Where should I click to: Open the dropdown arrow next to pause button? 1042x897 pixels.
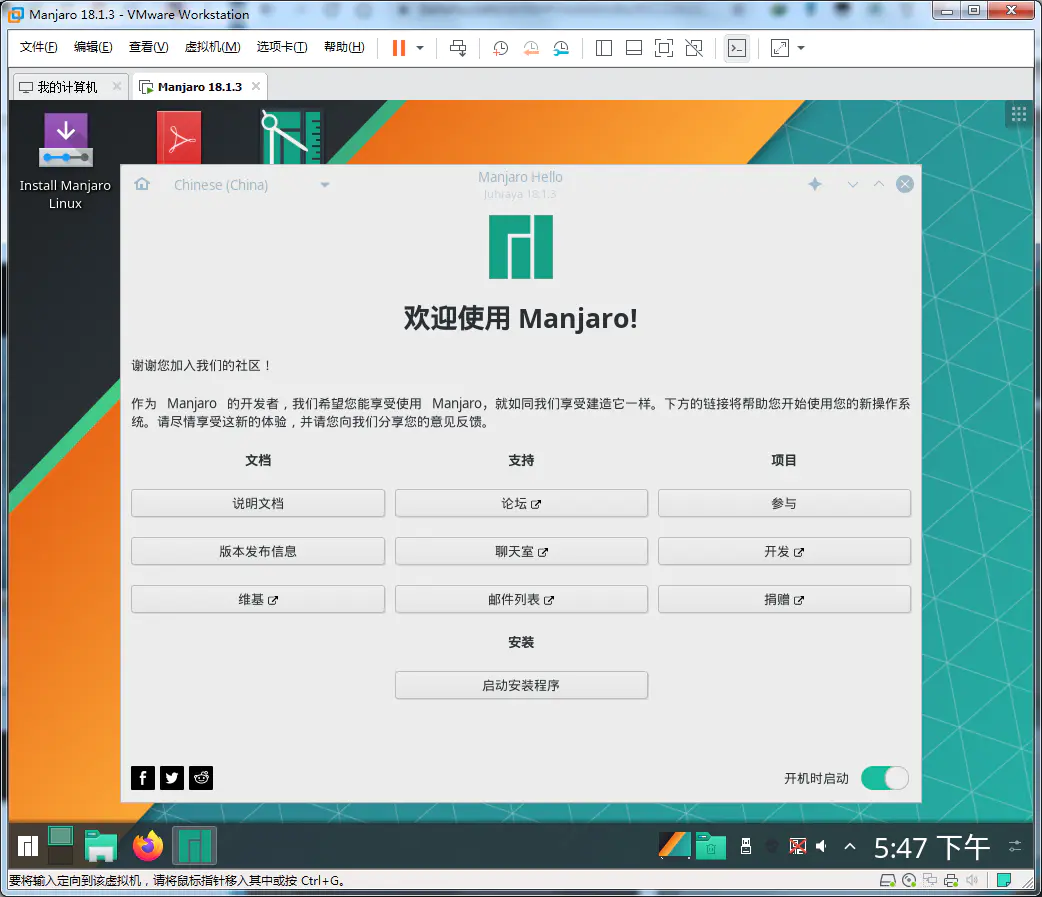[420, 48]
